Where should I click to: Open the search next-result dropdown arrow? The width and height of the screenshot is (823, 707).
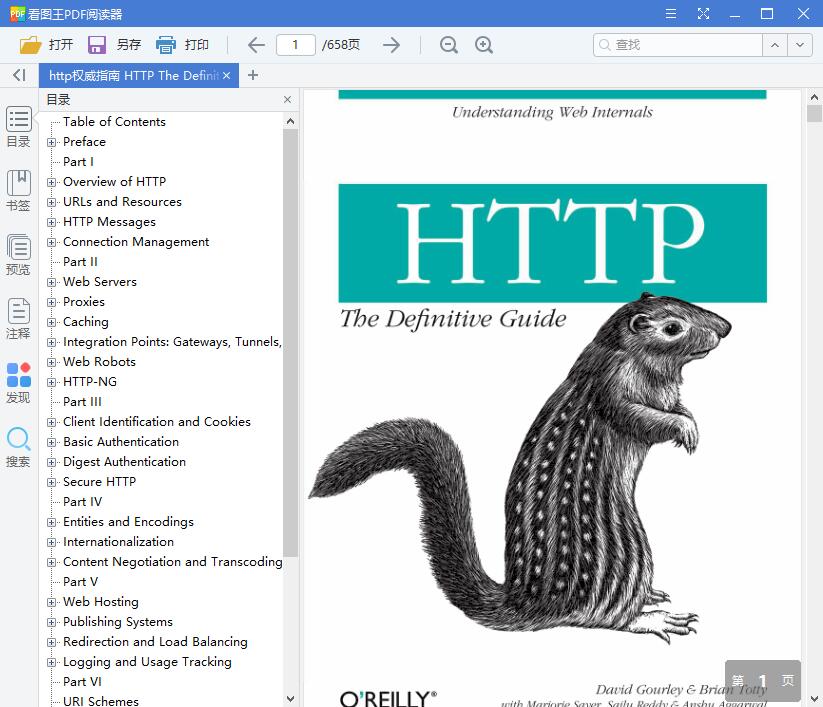[797, 45]
